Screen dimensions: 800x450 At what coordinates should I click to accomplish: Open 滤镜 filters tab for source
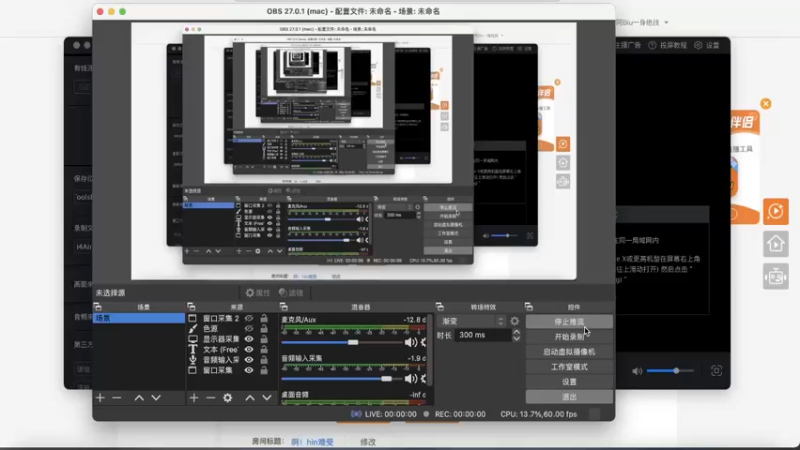pyautogui.click(x=291, y=293)
